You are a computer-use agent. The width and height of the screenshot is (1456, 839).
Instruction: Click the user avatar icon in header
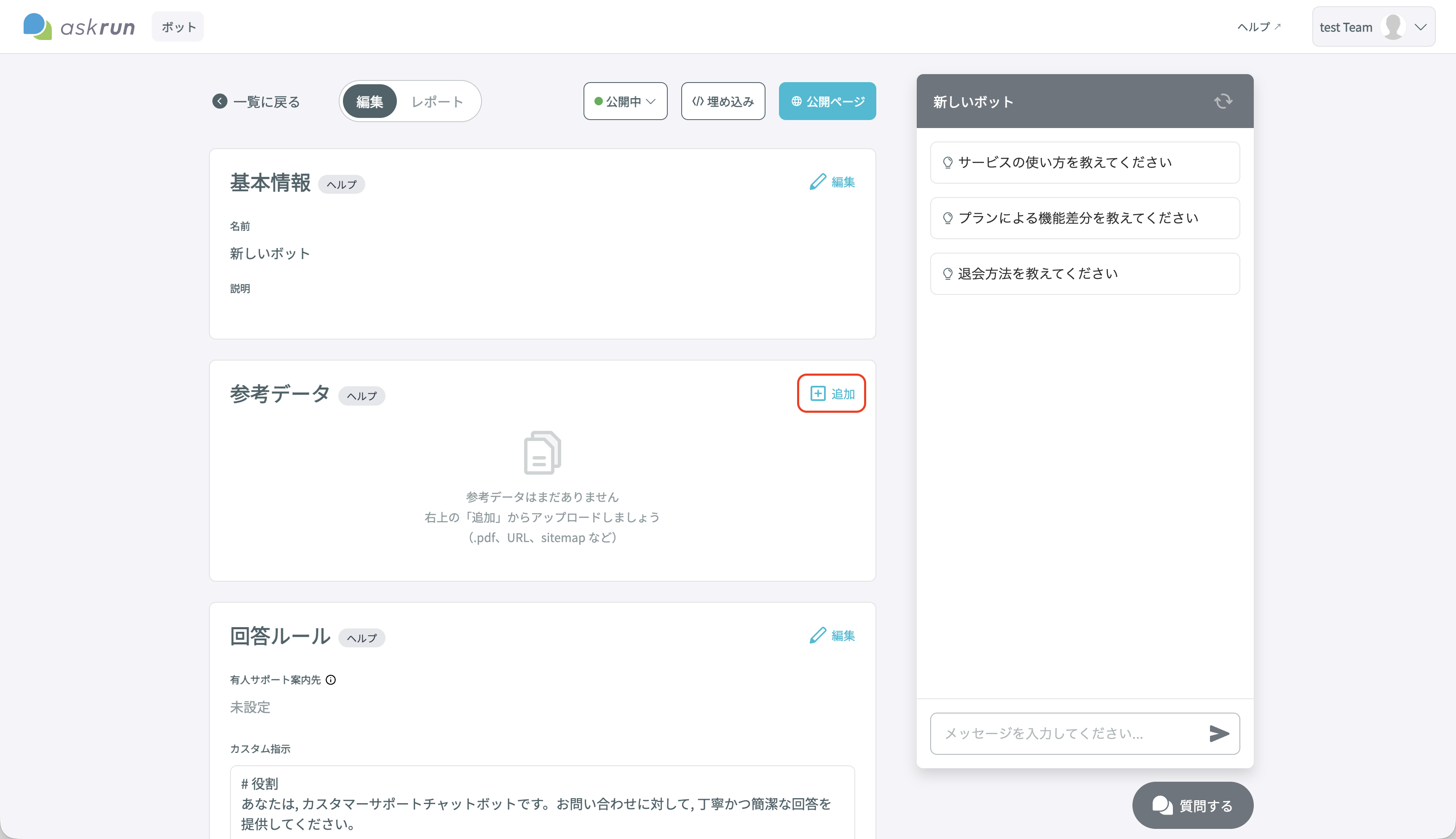click(1393, 27)
